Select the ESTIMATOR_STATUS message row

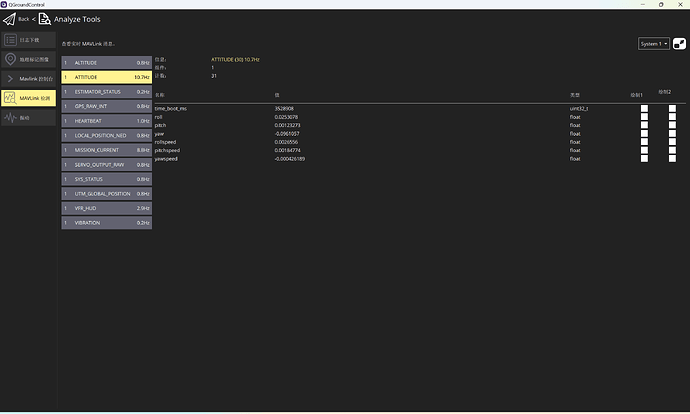tap(106, 92)
